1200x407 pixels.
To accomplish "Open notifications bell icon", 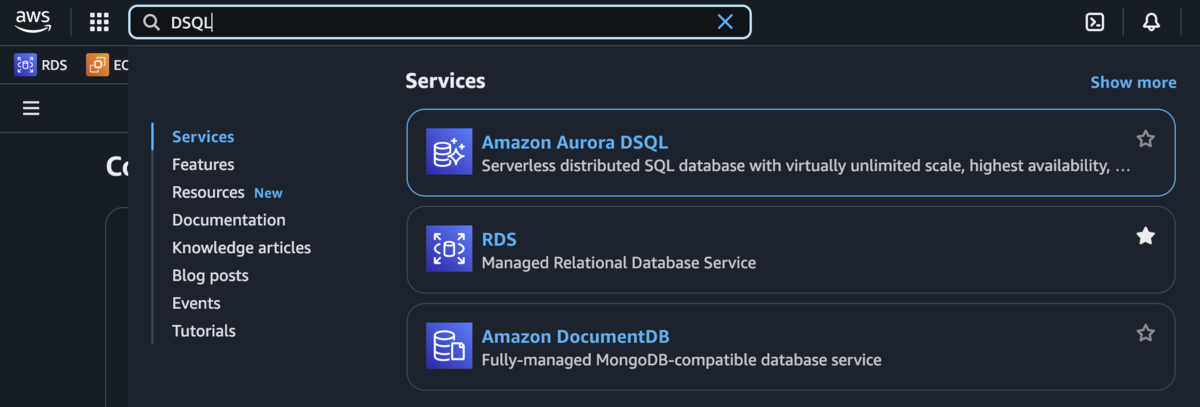I will (1151, 22).
